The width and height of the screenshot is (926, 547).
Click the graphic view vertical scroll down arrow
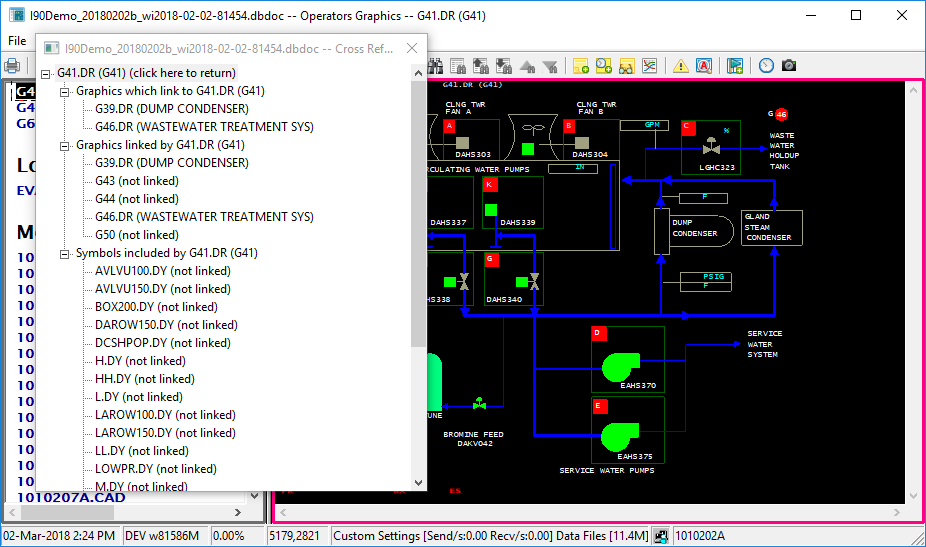pos(913,496)
